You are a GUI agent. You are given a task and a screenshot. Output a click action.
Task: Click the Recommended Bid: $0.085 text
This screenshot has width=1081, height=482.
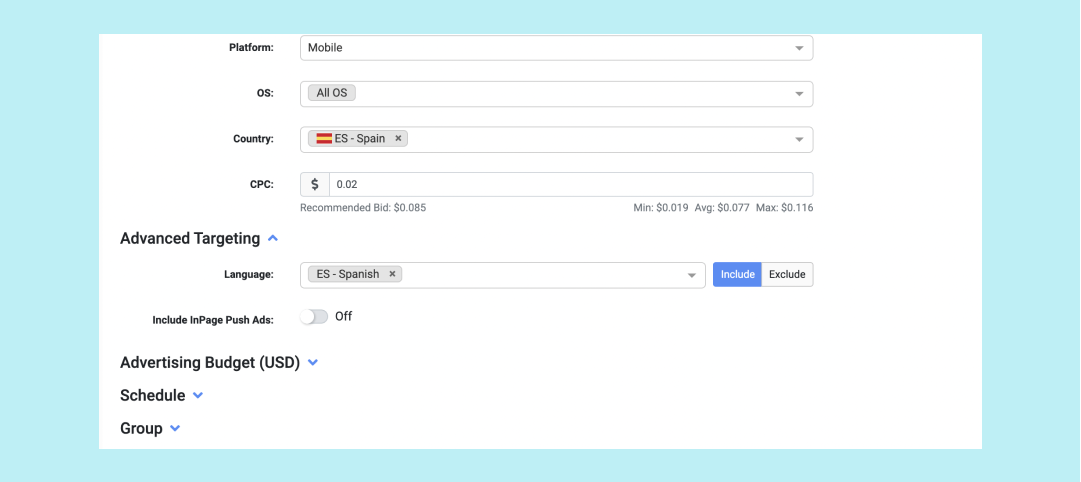(x=363, y=208)
